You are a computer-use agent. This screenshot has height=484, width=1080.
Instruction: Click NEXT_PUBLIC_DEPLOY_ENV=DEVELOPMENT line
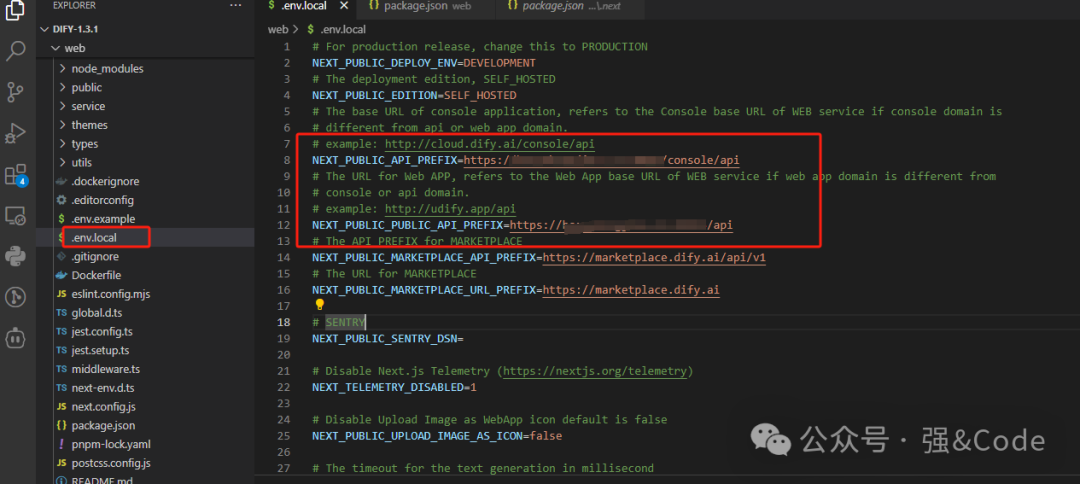coord(424,63)
